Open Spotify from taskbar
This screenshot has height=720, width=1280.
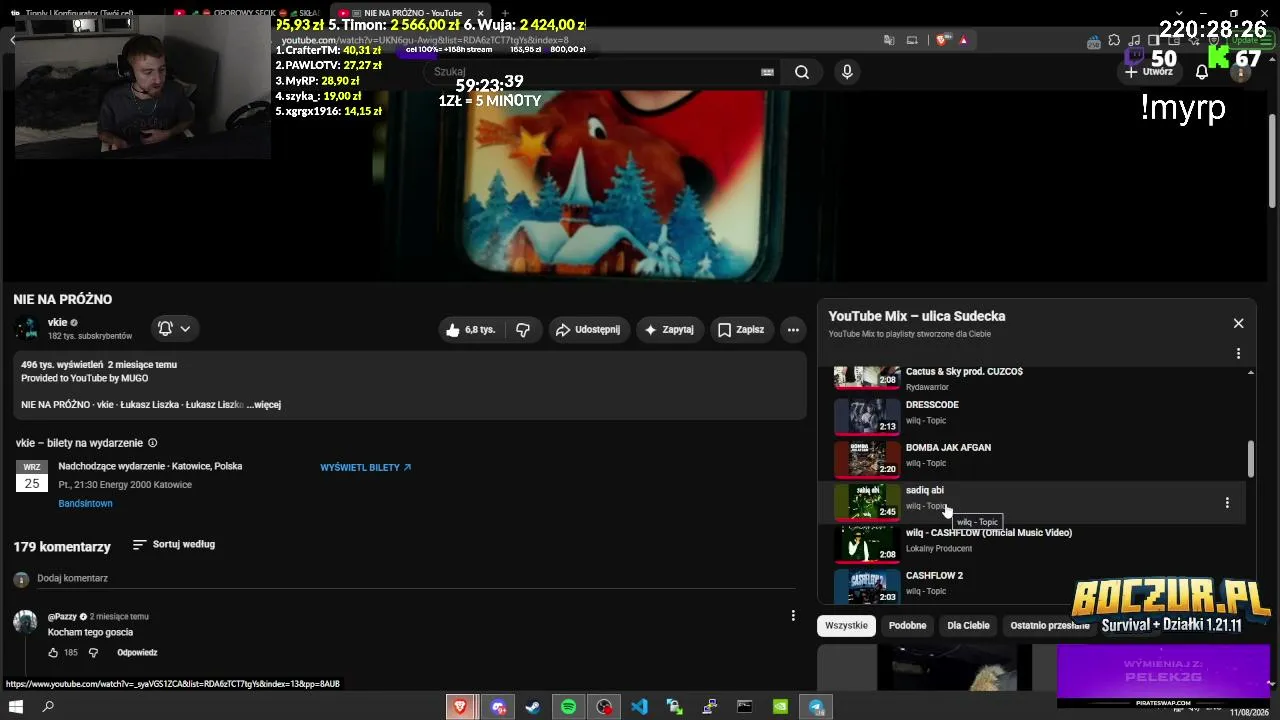coord(568,707)
